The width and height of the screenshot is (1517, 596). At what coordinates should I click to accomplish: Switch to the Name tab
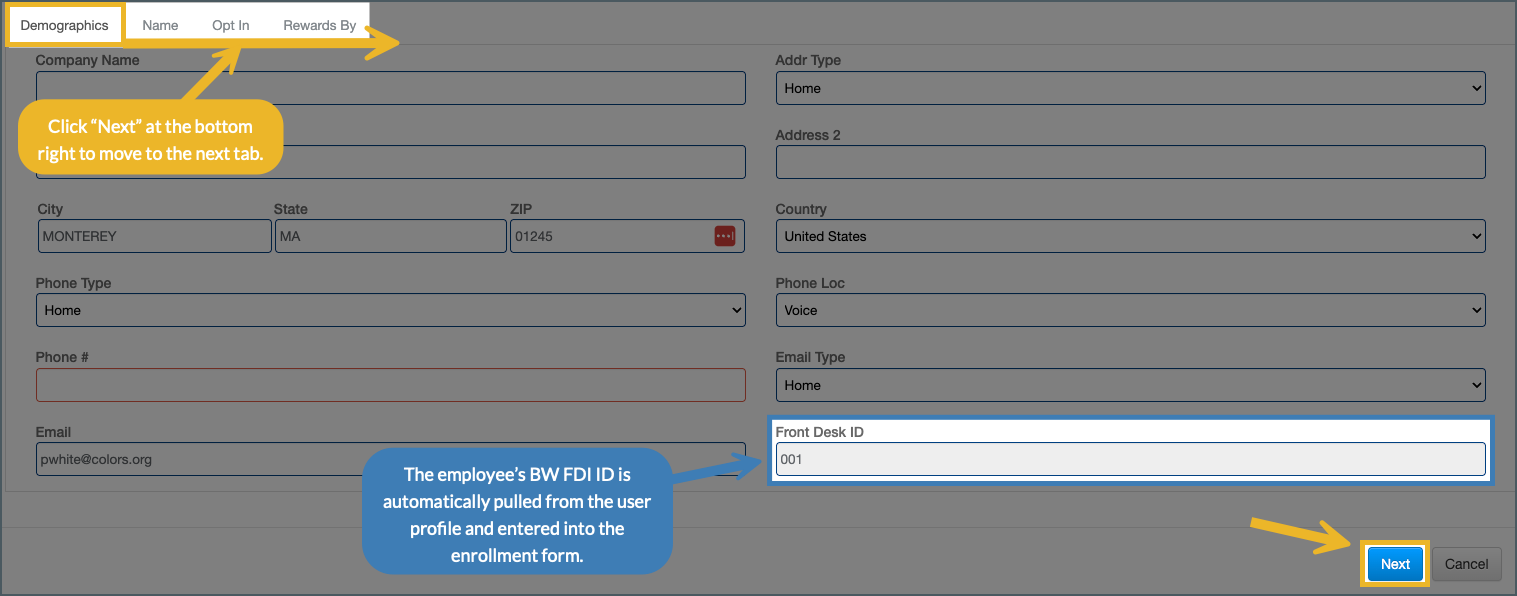160,25
